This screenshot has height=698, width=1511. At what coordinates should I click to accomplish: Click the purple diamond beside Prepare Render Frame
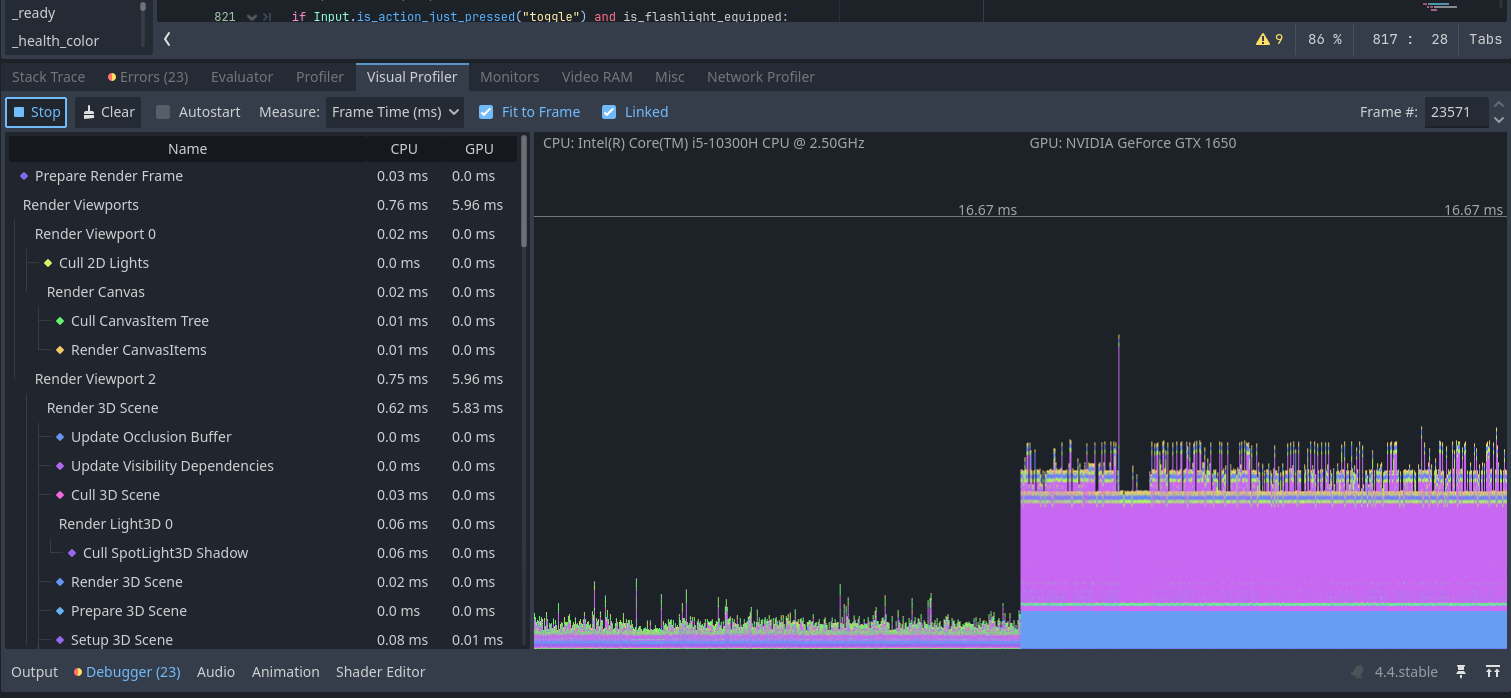tap(24, 176)
